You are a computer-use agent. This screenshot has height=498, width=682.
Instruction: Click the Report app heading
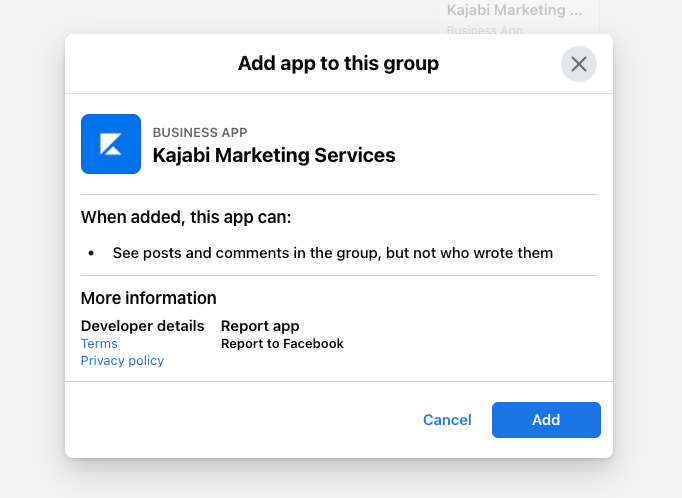(260, 326)
